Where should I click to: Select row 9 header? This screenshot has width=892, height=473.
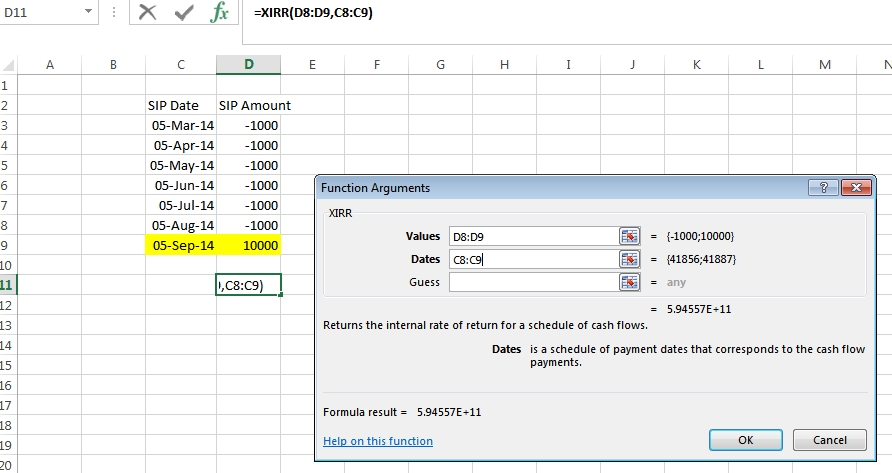coord(8,245)
